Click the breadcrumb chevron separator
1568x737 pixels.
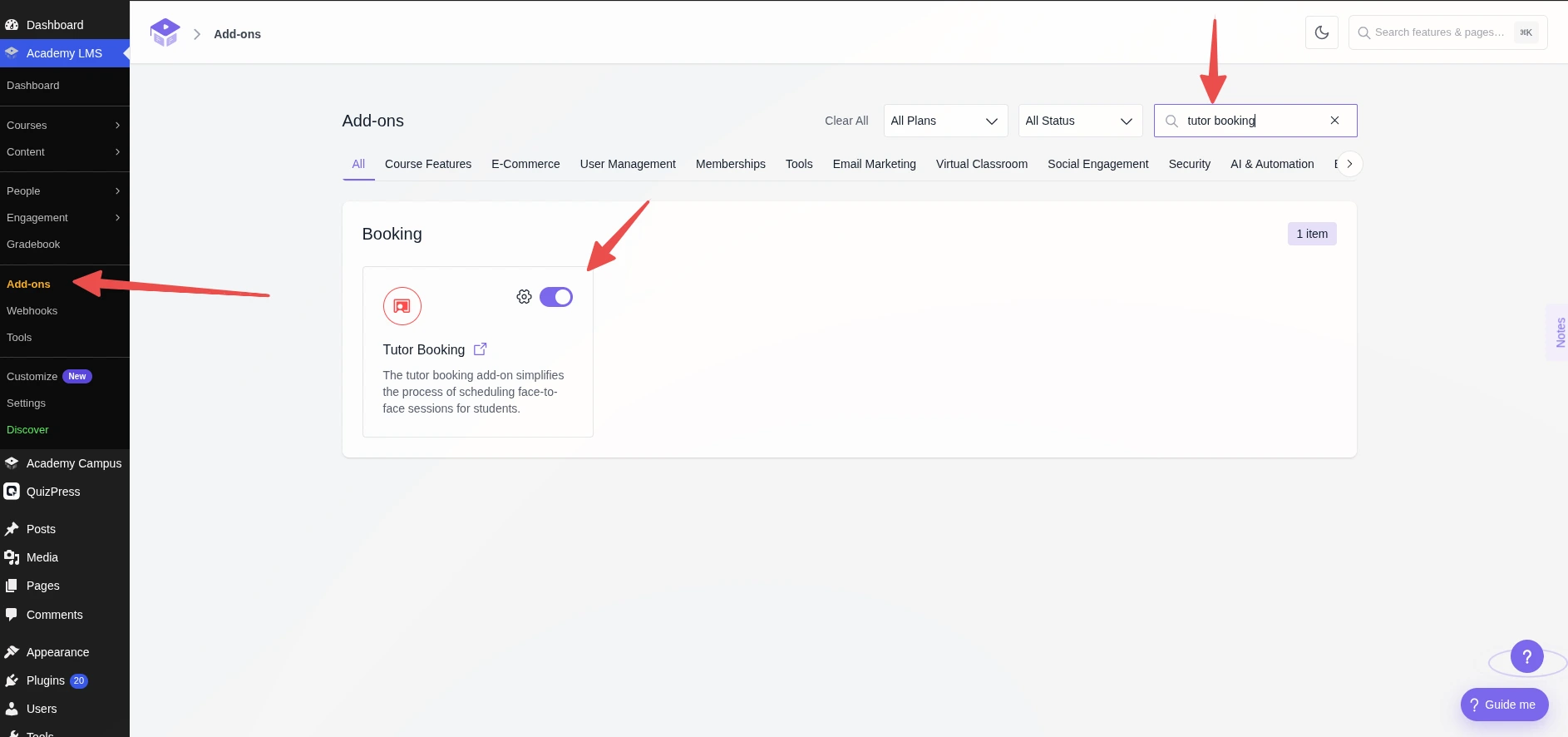(x=197, y=34)
